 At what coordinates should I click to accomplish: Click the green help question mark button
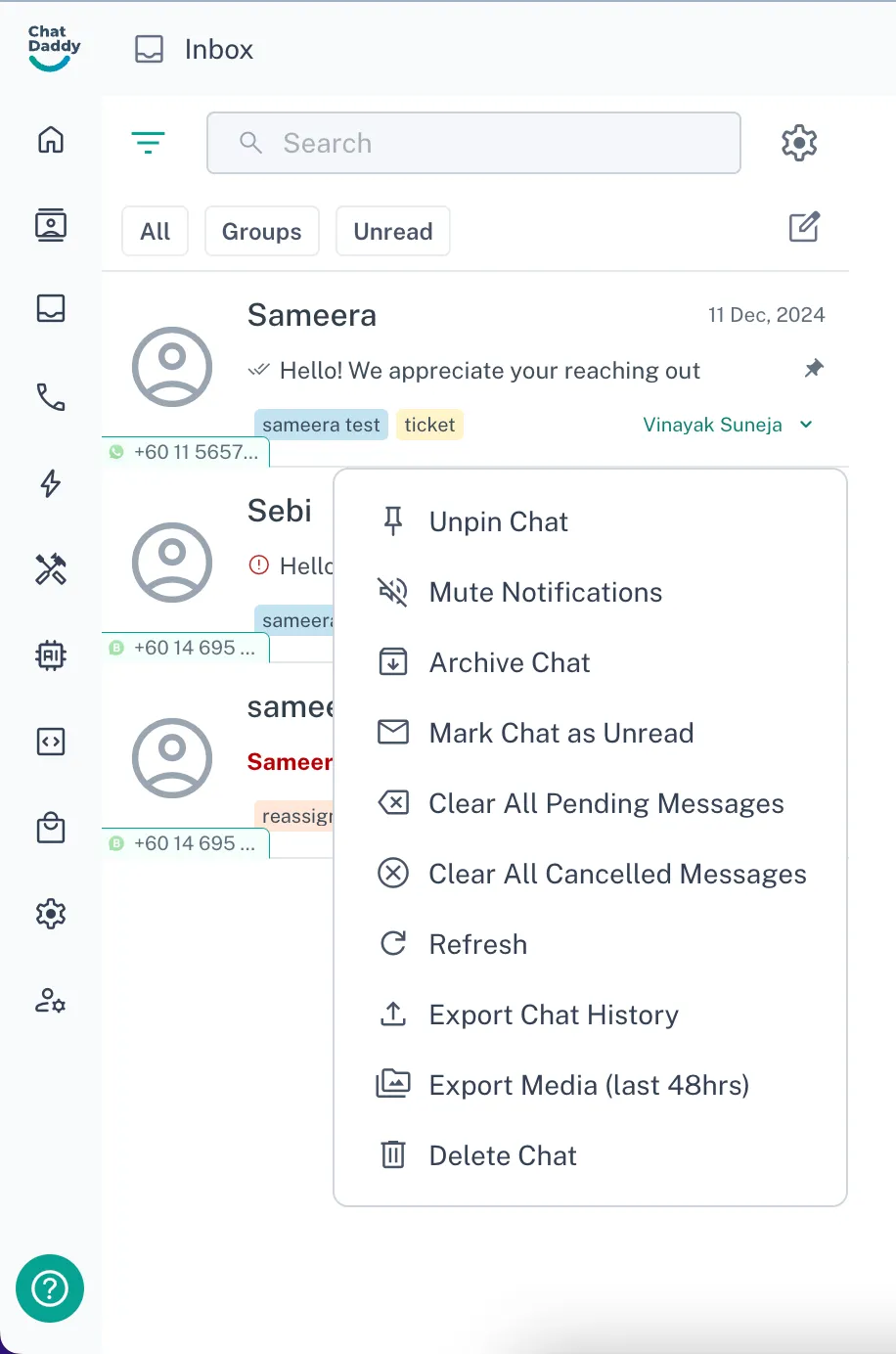[50, 1288]
